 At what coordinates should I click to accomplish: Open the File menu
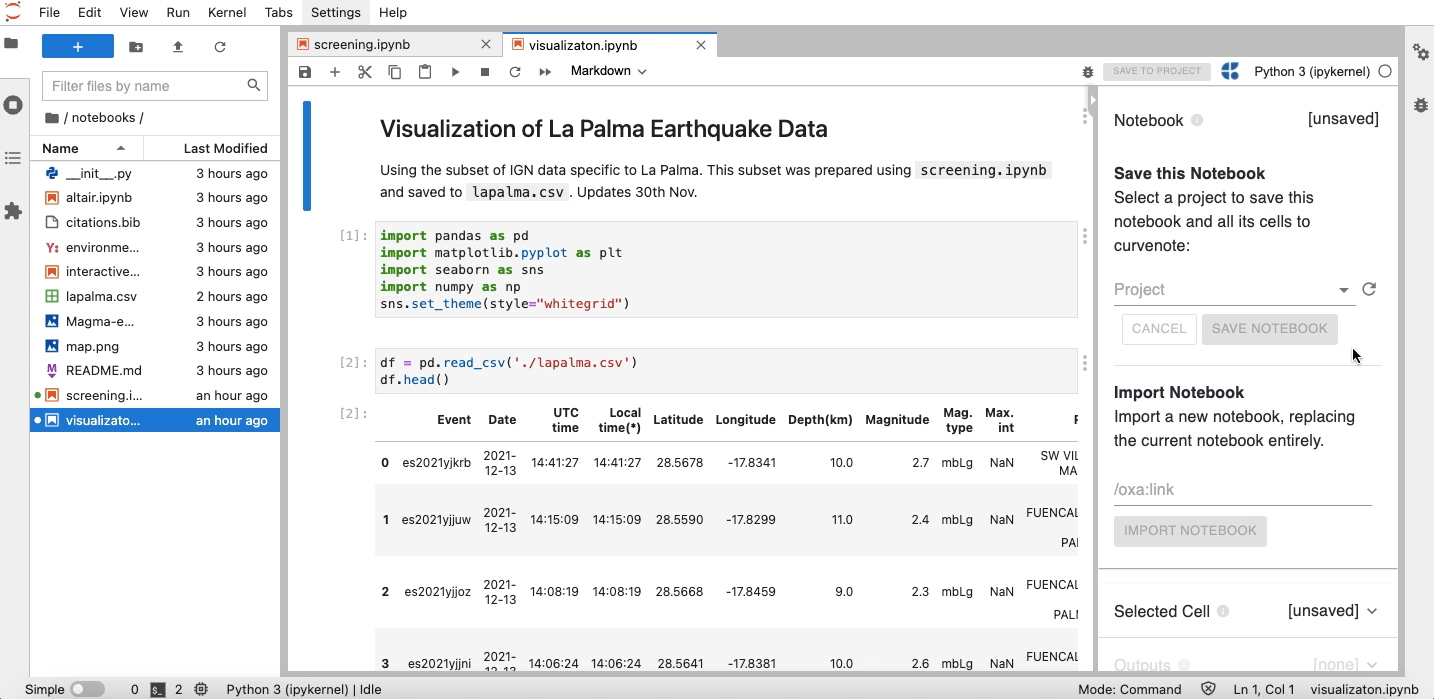(x=49, y=12)
